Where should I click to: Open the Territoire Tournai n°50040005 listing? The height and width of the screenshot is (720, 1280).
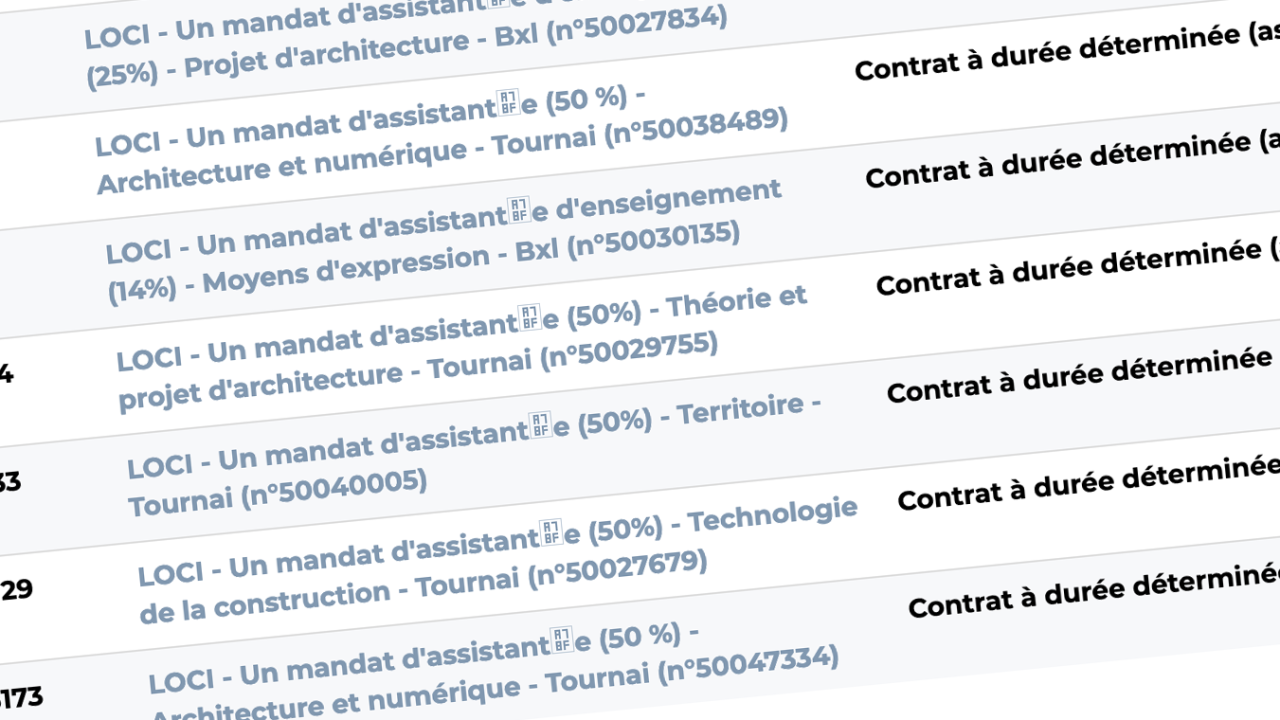click(x=474, y=456)
